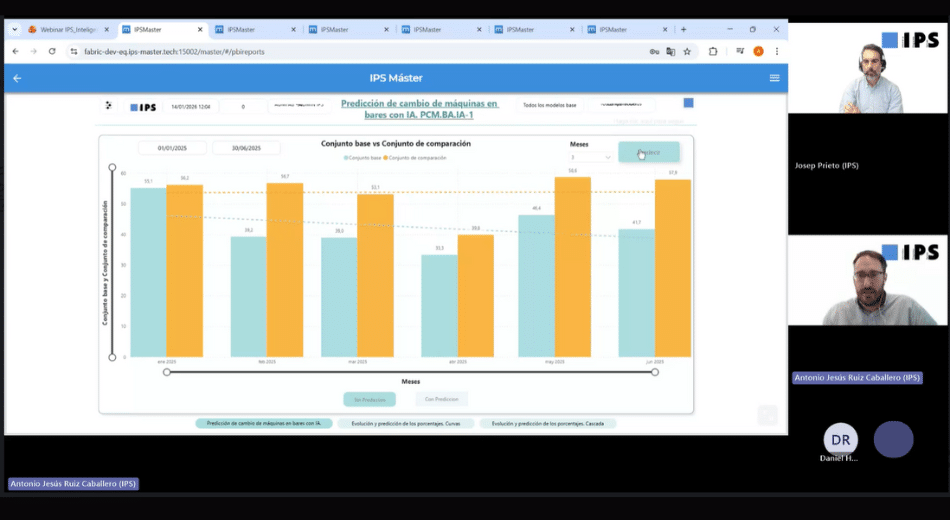Viewport: 950px width, 520px height.
Task: Click the blue square icon beside model filter
Action: click(688, 103)
